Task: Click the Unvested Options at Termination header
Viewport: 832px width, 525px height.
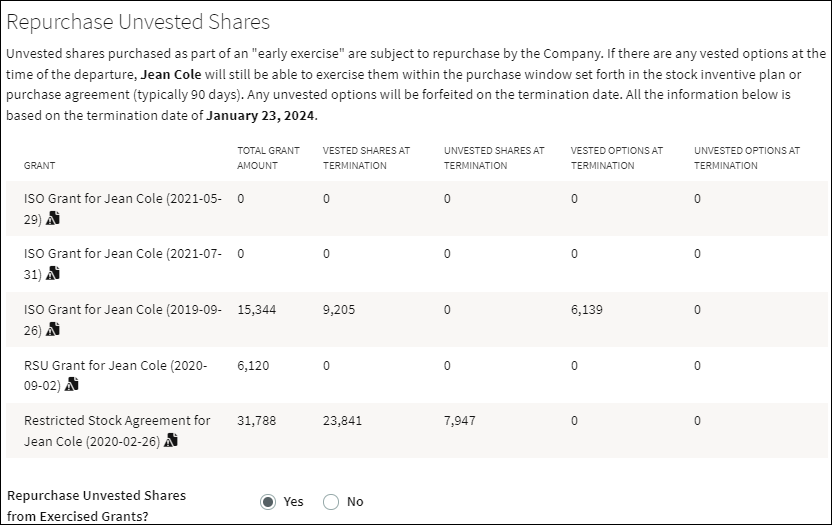Action: coord(747,158)
